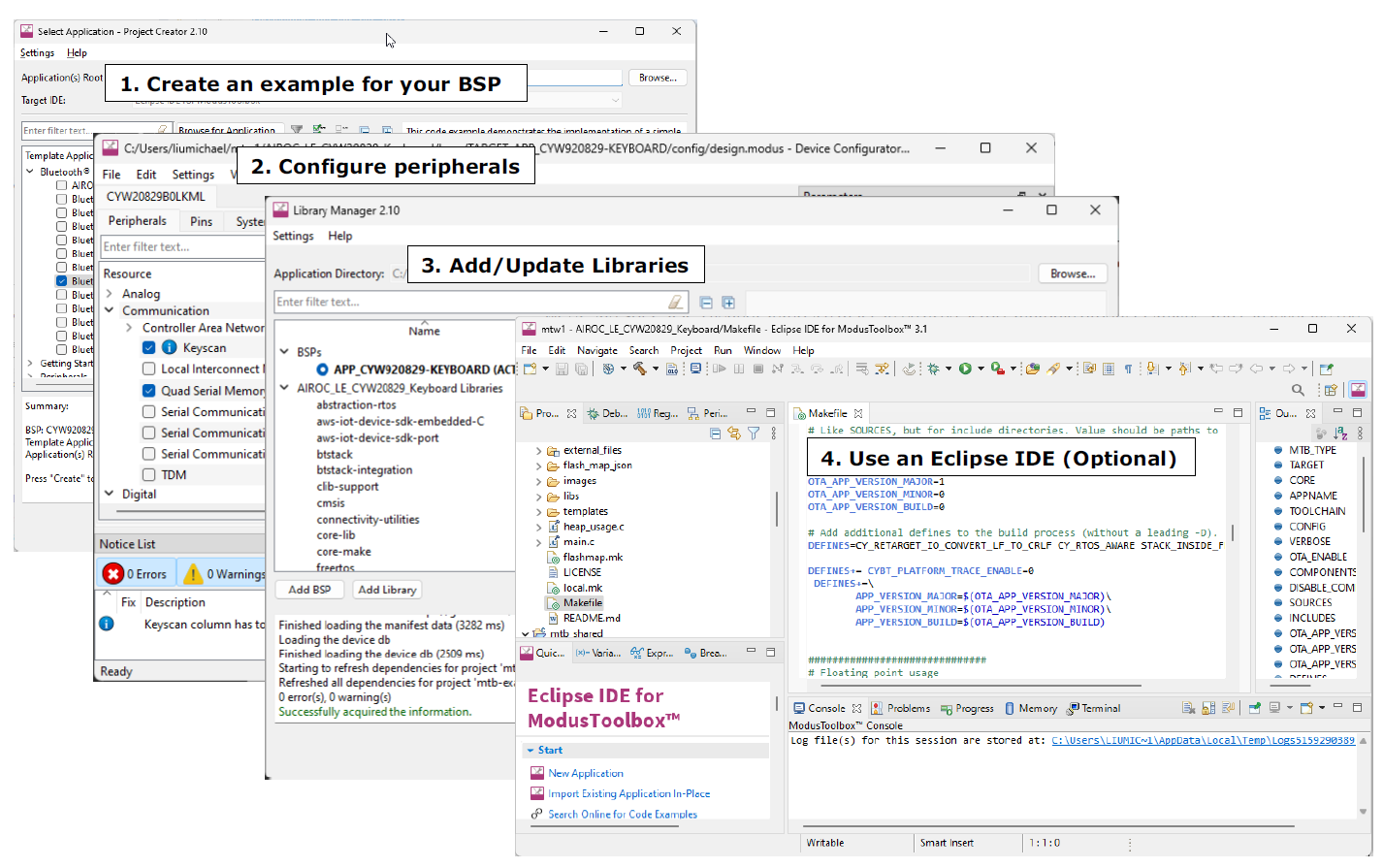Toggle the checked Bluetooth item in Project Creator
The height and width of the screenshot is (868, 1383).
(62, 281)
